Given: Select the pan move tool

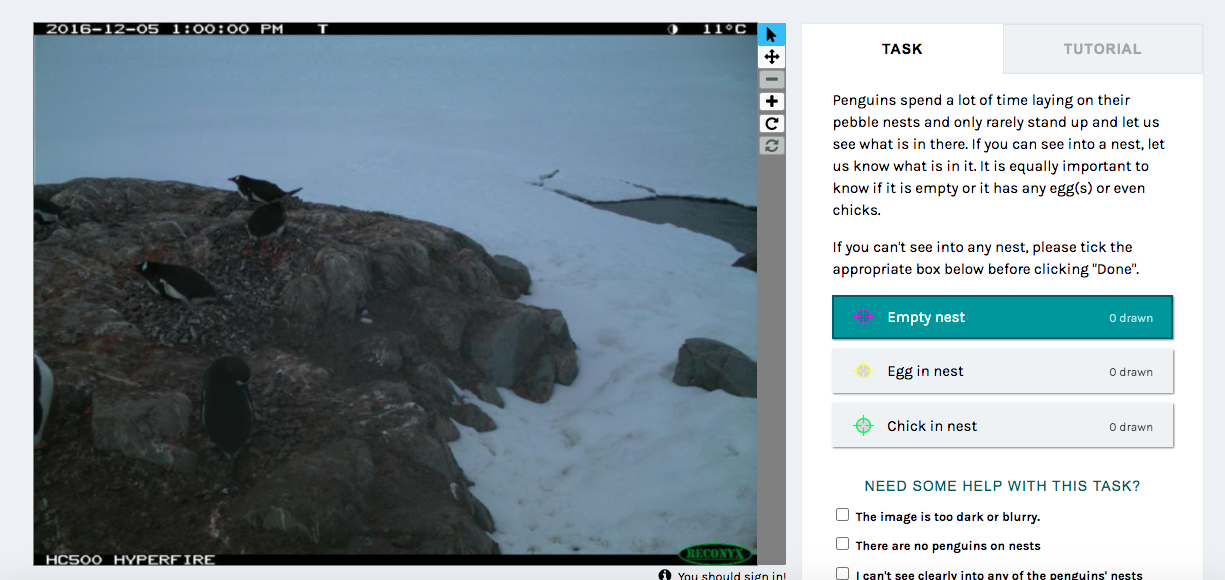Looking at the screenshot, I should point(771,57).
